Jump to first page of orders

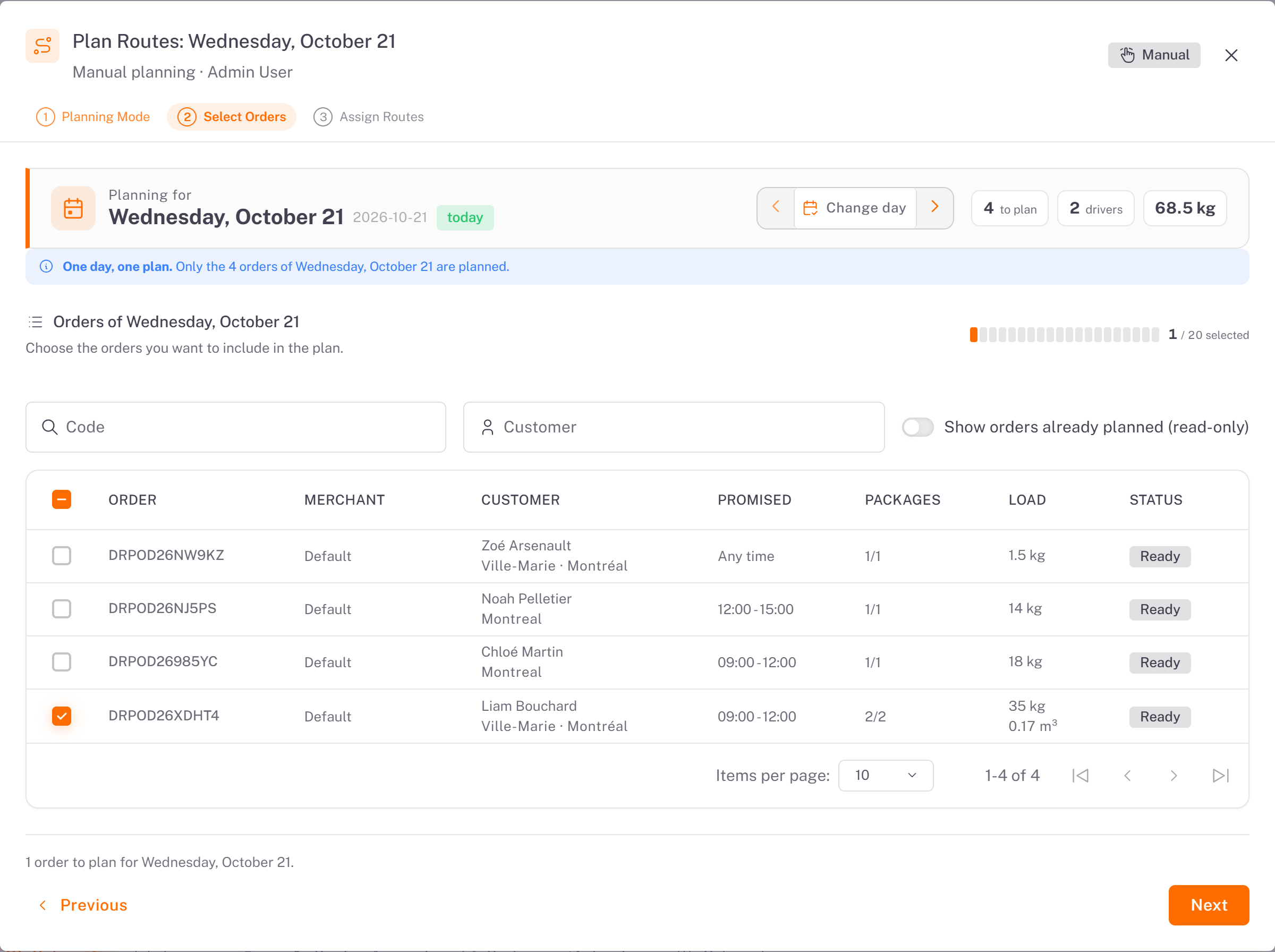(x=1080, y=776)
